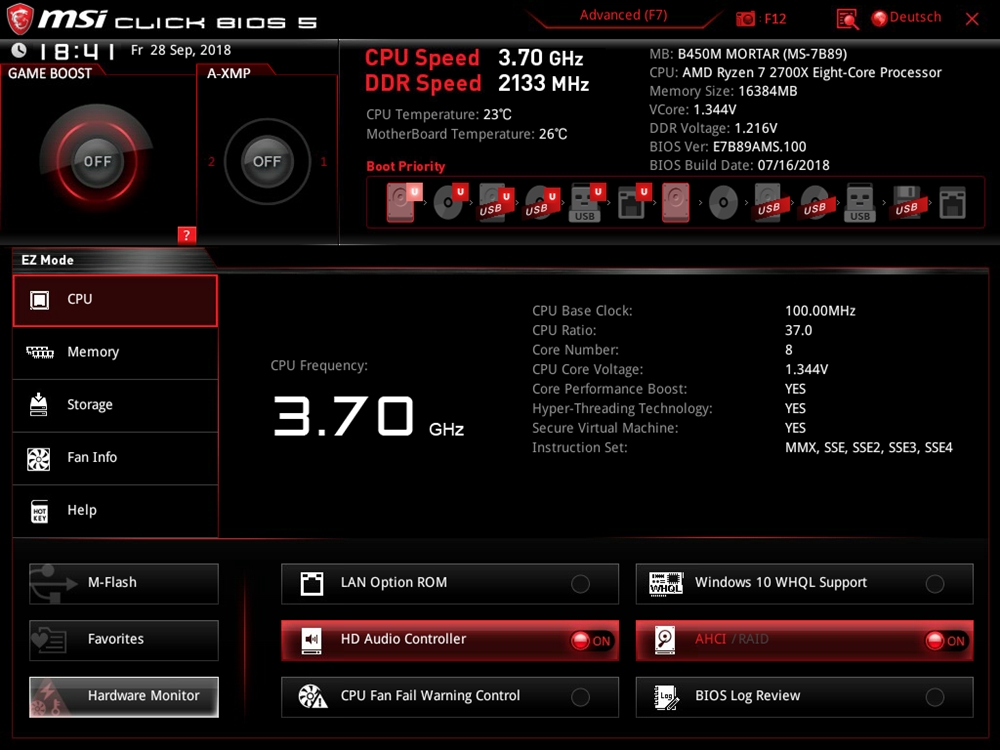Open the Fan Info tab
The image size is (1000, 750).
tap(115, 458)
